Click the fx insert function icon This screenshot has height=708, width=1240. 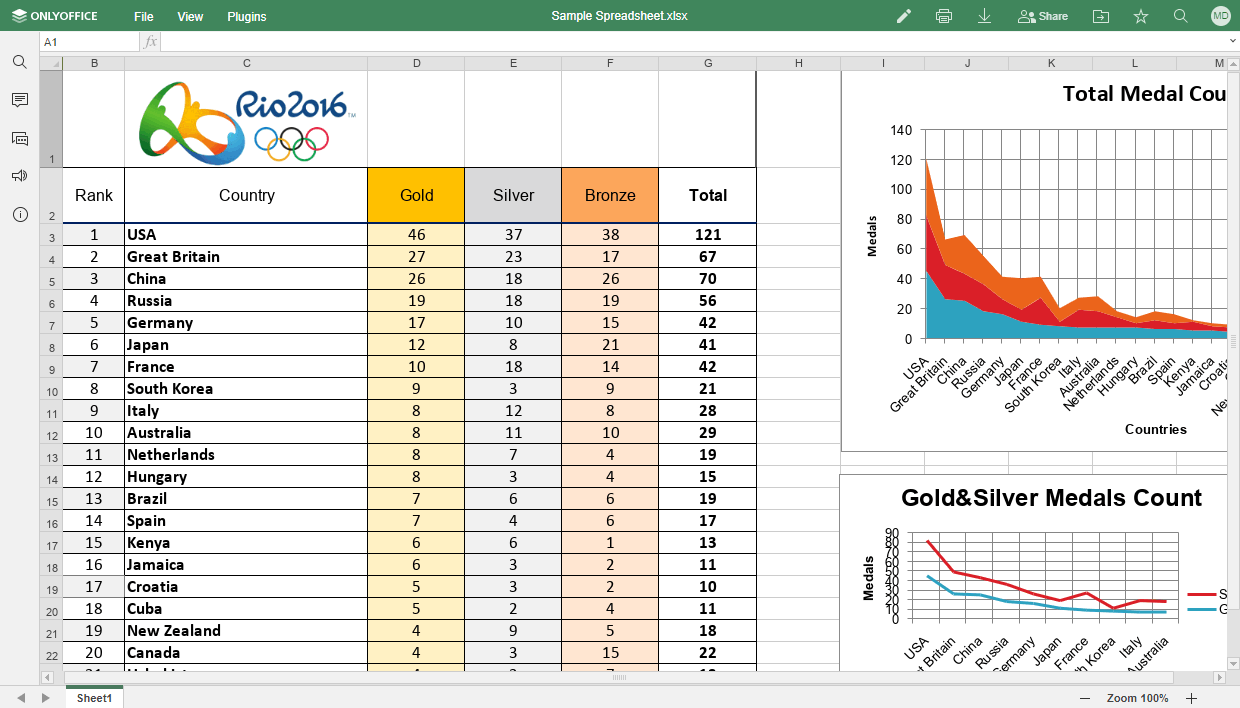(x=150, y=42)
